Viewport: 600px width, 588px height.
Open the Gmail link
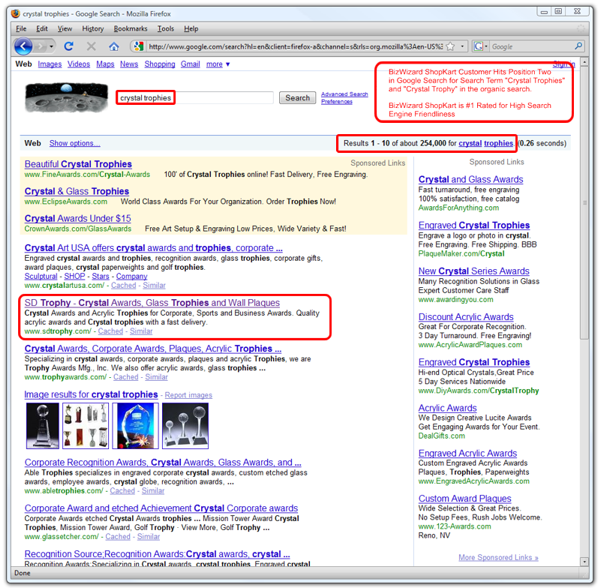(x=190, y=64)
